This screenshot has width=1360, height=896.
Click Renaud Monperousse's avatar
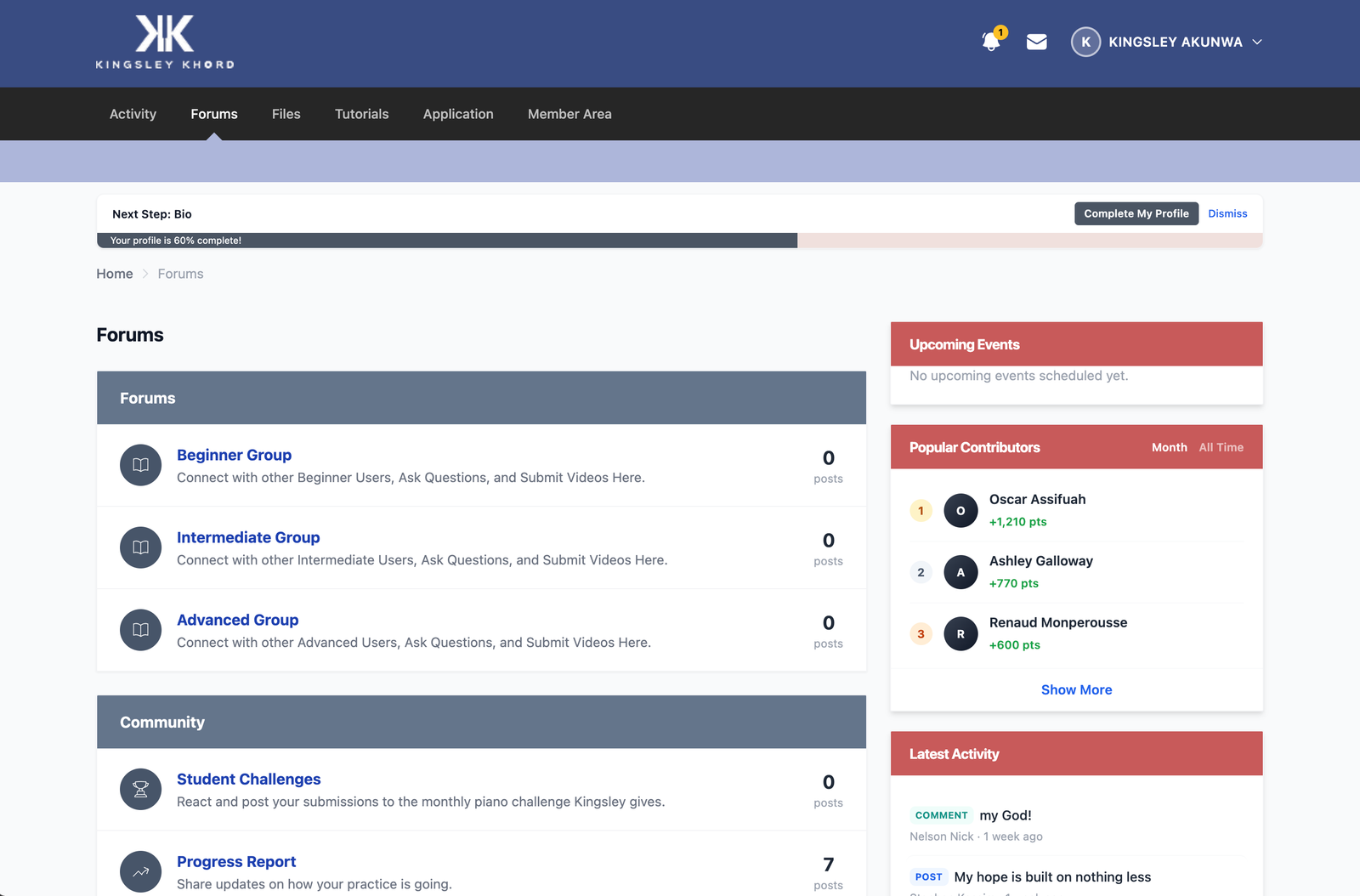pos(960,633)
